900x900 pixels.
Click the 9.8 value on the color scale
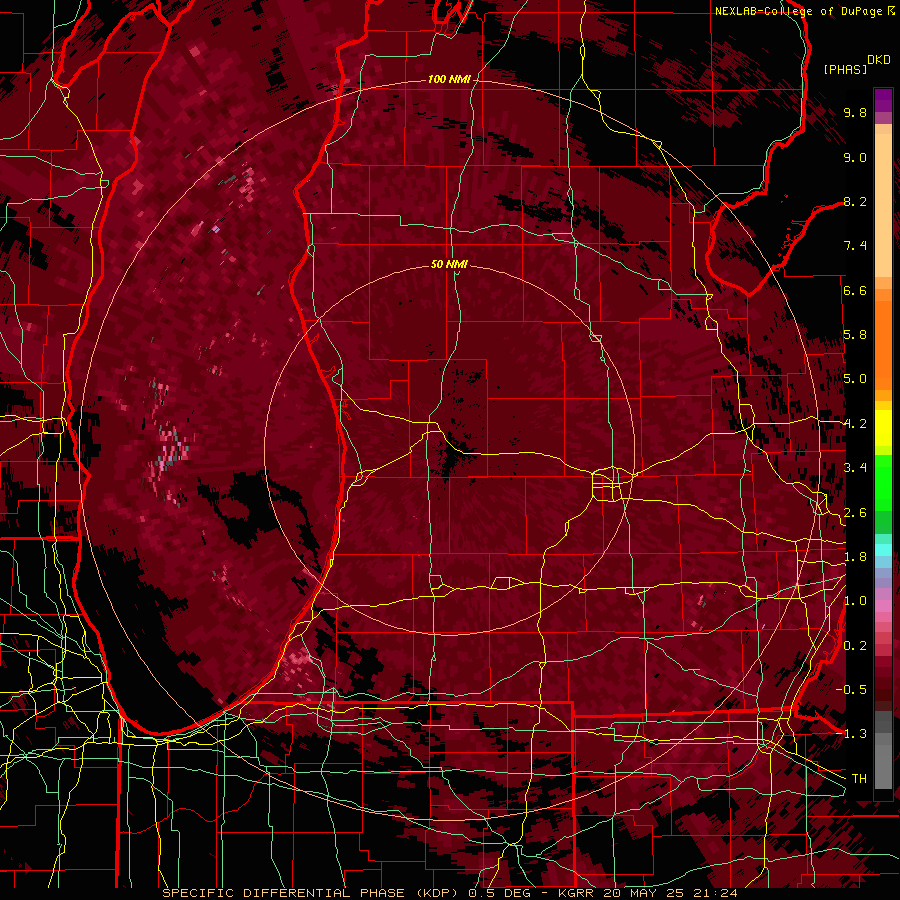click(x=855, y=112)
